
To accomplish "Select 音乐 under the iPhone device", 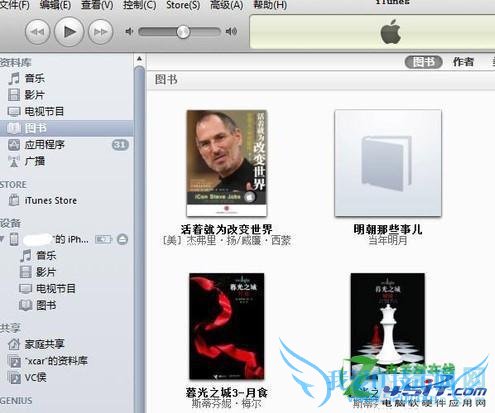I will [x=67, y=256].
